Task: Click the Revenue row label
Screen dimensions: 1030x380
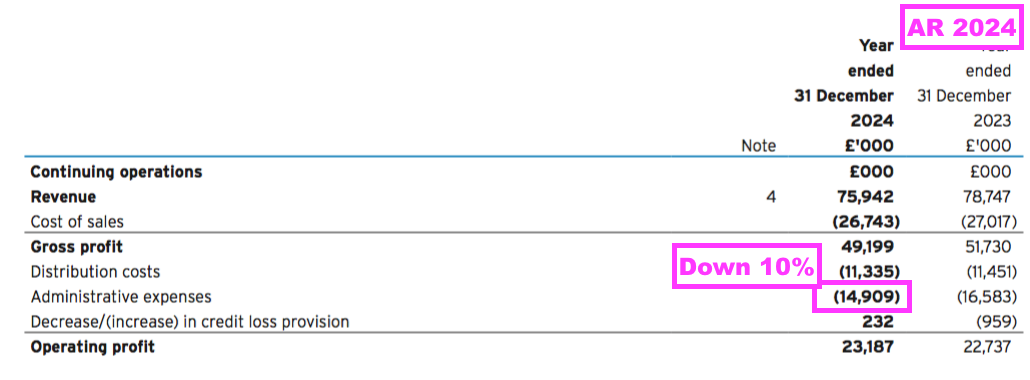Action: pyautogui.click(x=63, y=197)
